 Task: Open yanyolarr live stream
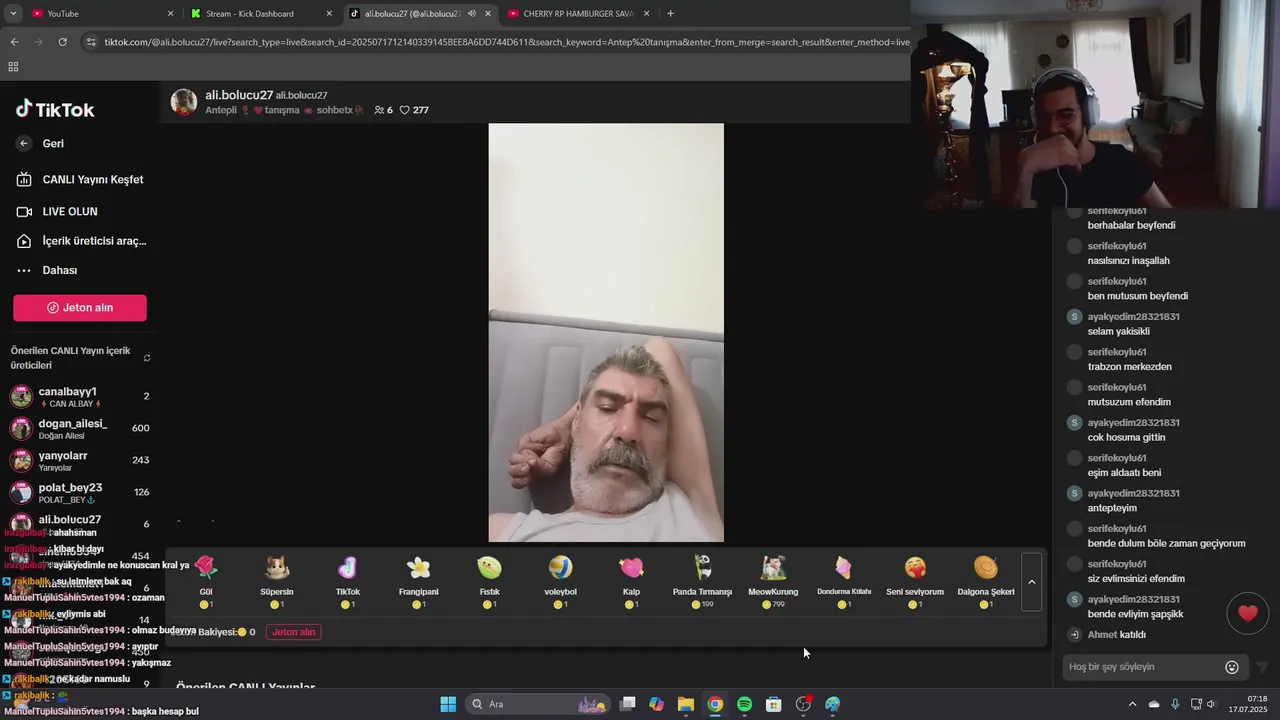click(x=80, y=460)
